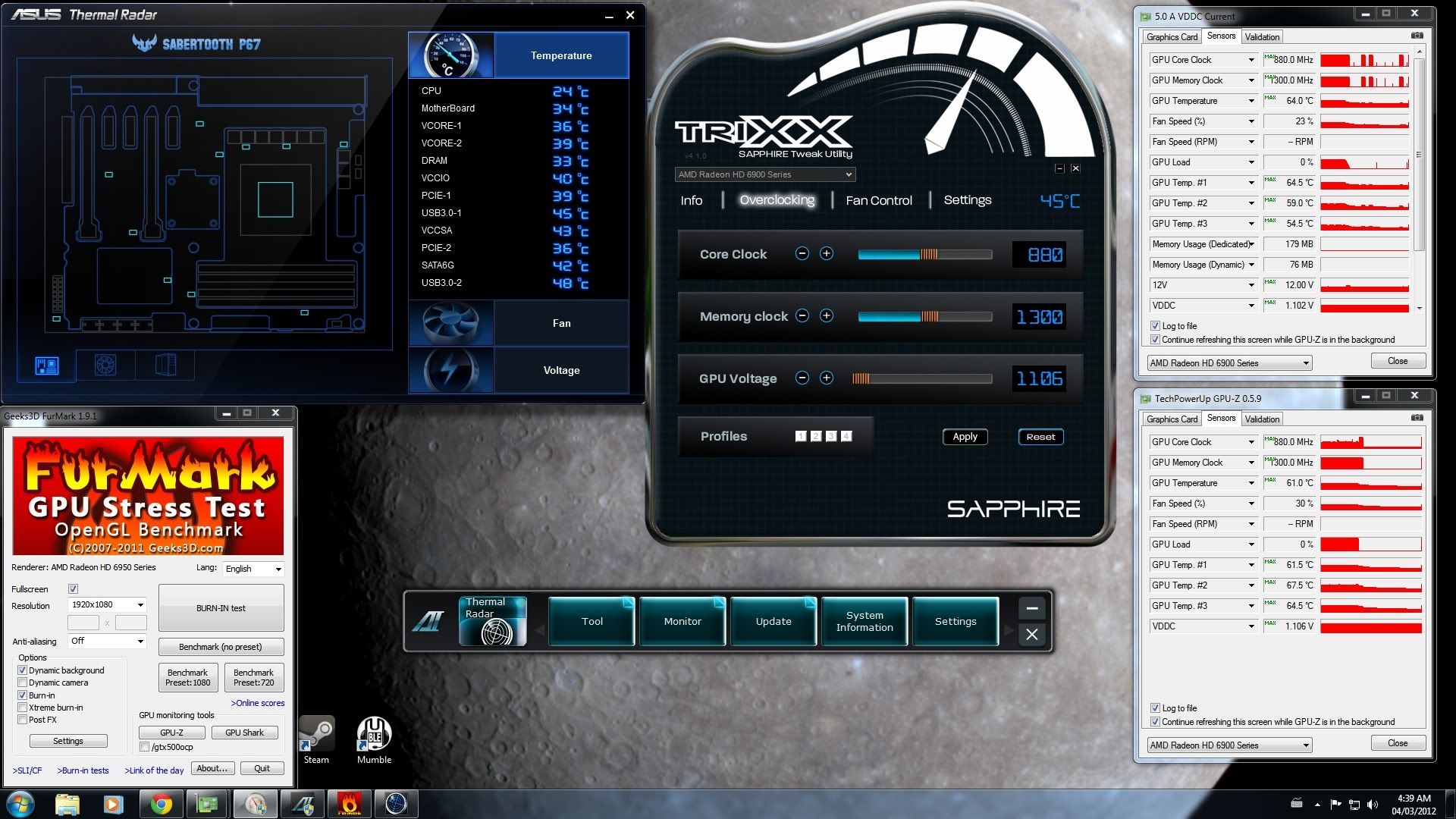
Task: Start the BURN-IN test
Action: click(221, 608)
